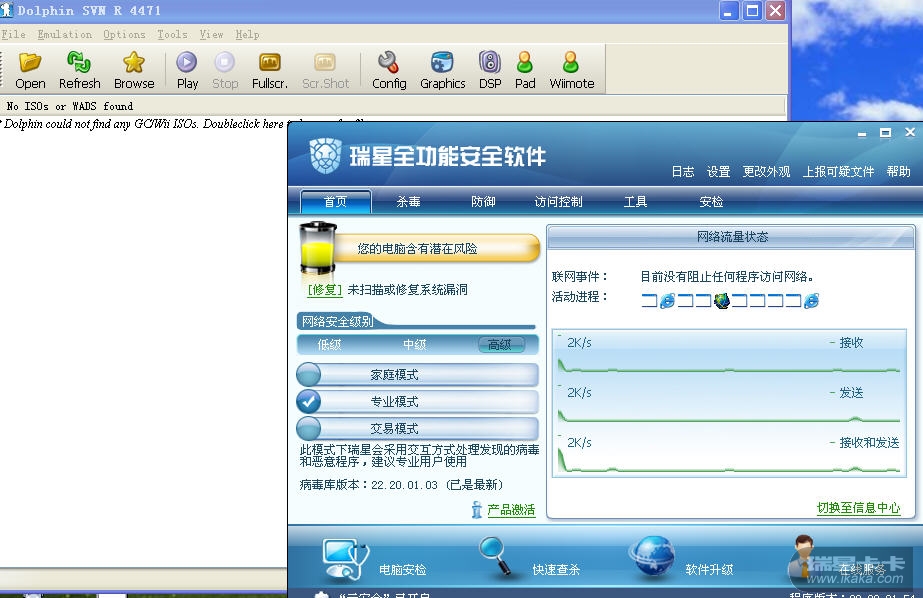The image size is (923, 598).
Task: Click the 网络流量状态 panel header
Action: point(731,237)
